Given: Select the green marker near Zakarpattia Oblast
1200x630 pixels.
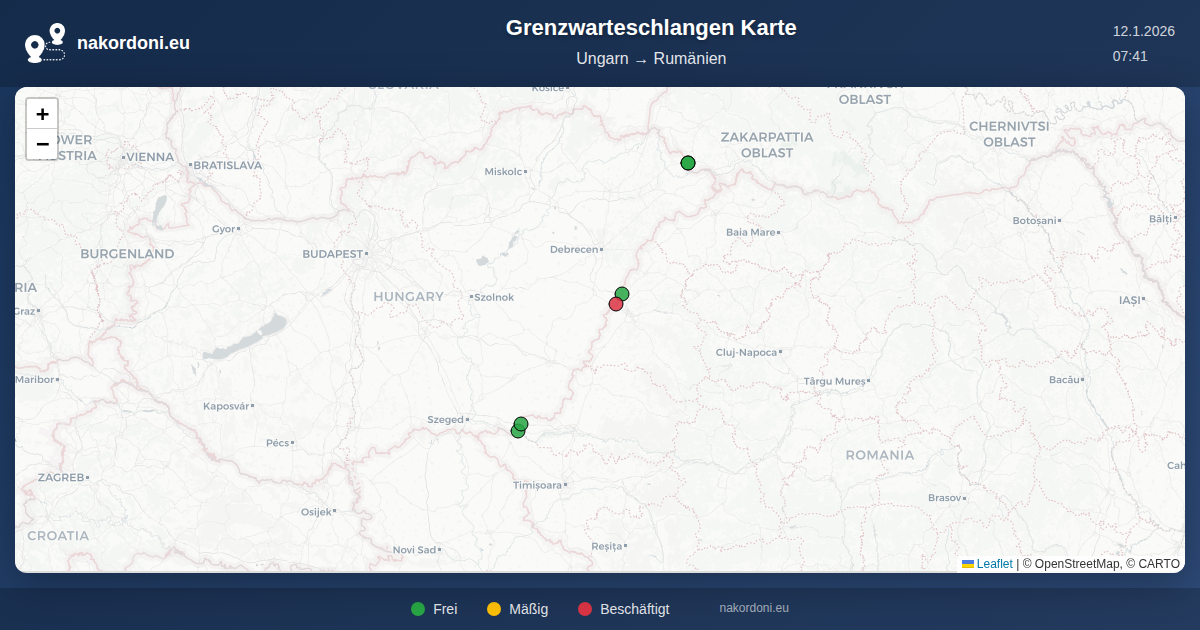Looking at the screenshot, I should coord(688,163).
